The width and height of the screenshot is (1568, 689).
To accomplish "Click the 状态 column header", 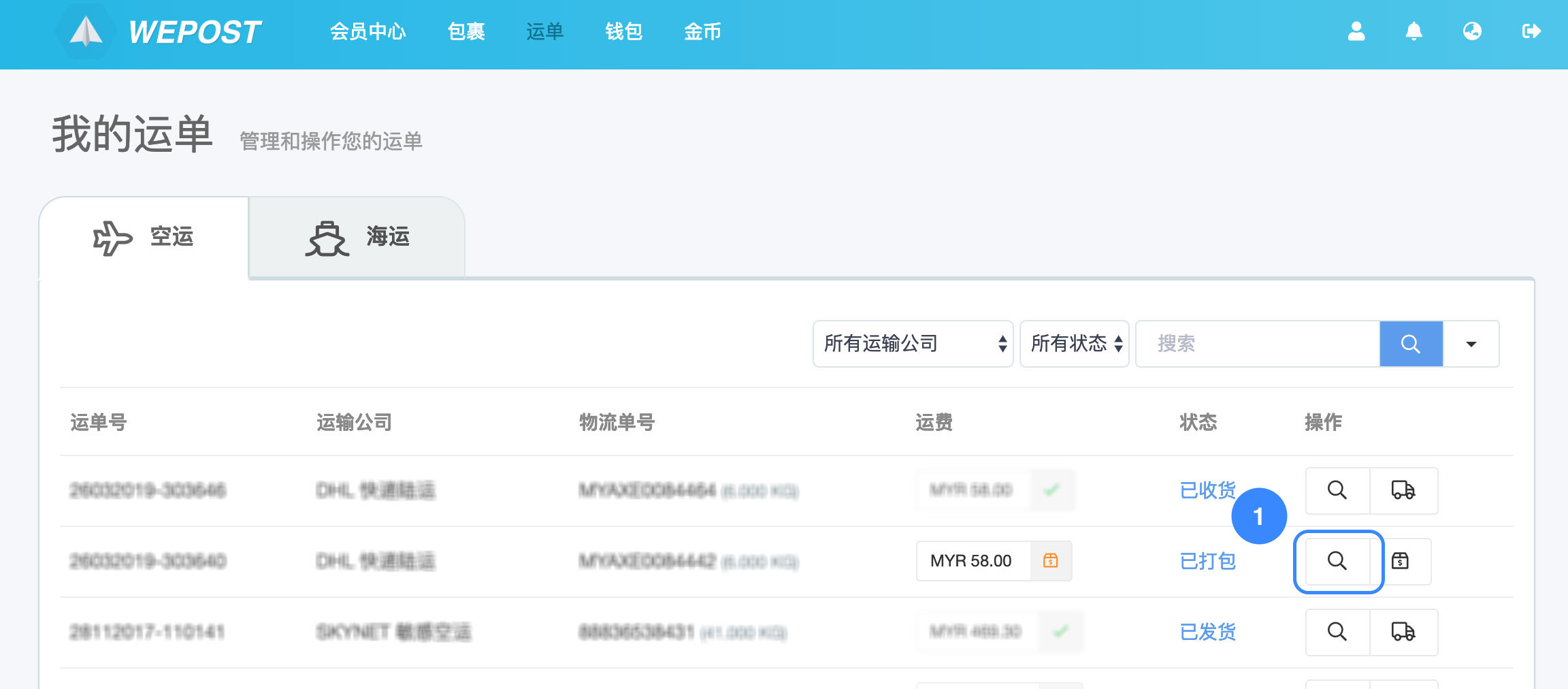I will 1198,422.
